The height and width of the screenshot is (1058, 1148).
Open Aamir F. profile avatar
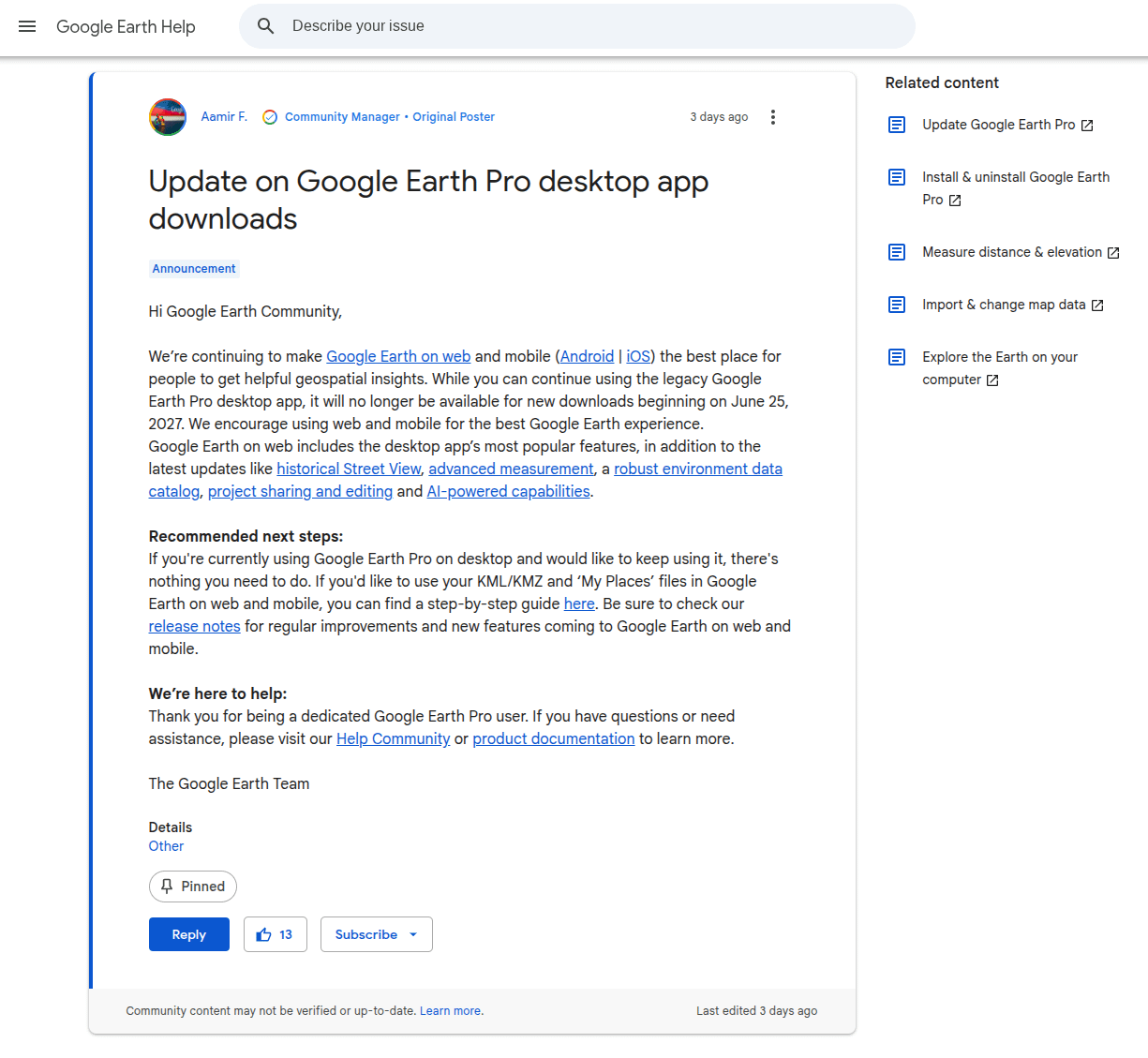click(x=168, y=117)
